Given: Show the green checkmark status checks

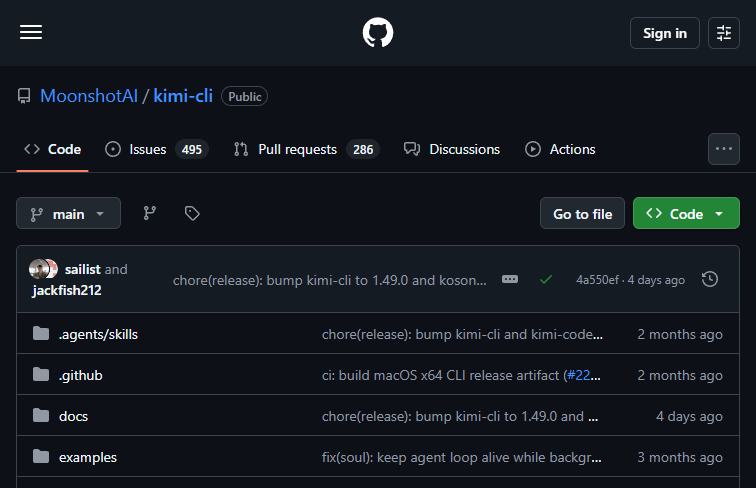Looking at the screenshot, I should point(546,279).
